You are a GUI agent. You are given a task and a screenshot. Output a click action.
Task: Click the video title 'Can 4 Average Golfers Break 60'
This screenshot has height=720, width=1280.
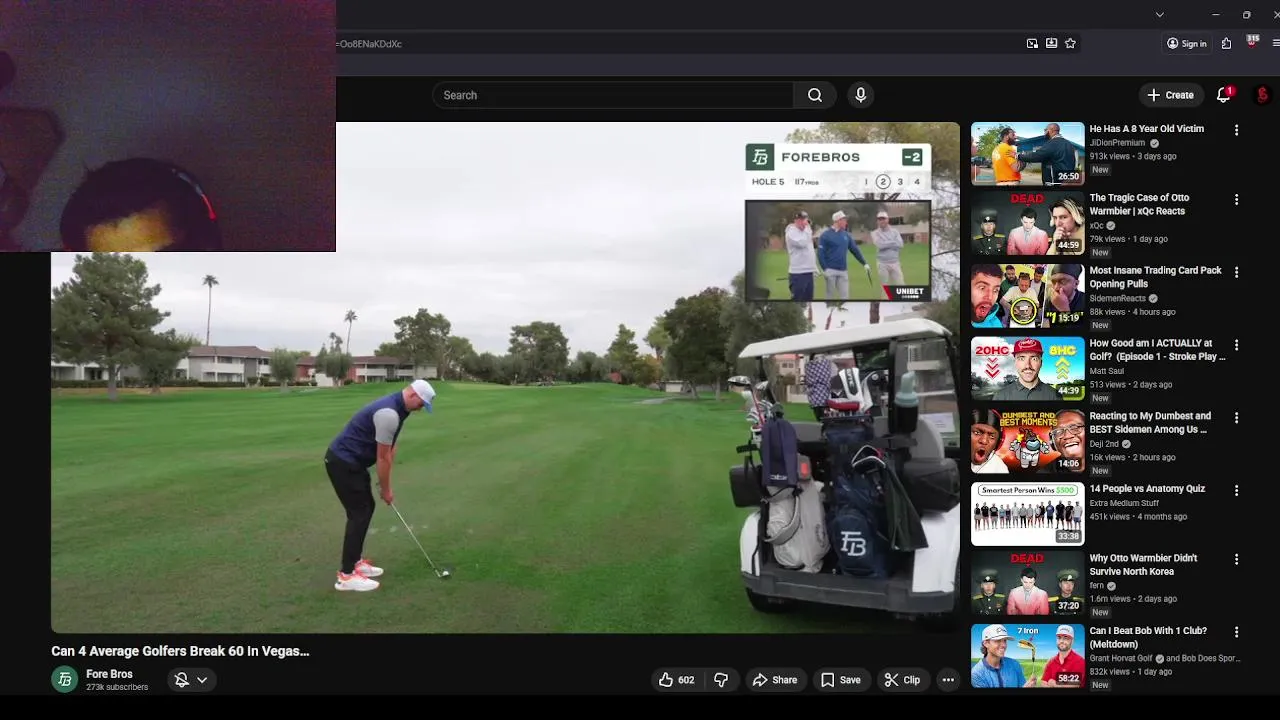[x=180, y=651]
